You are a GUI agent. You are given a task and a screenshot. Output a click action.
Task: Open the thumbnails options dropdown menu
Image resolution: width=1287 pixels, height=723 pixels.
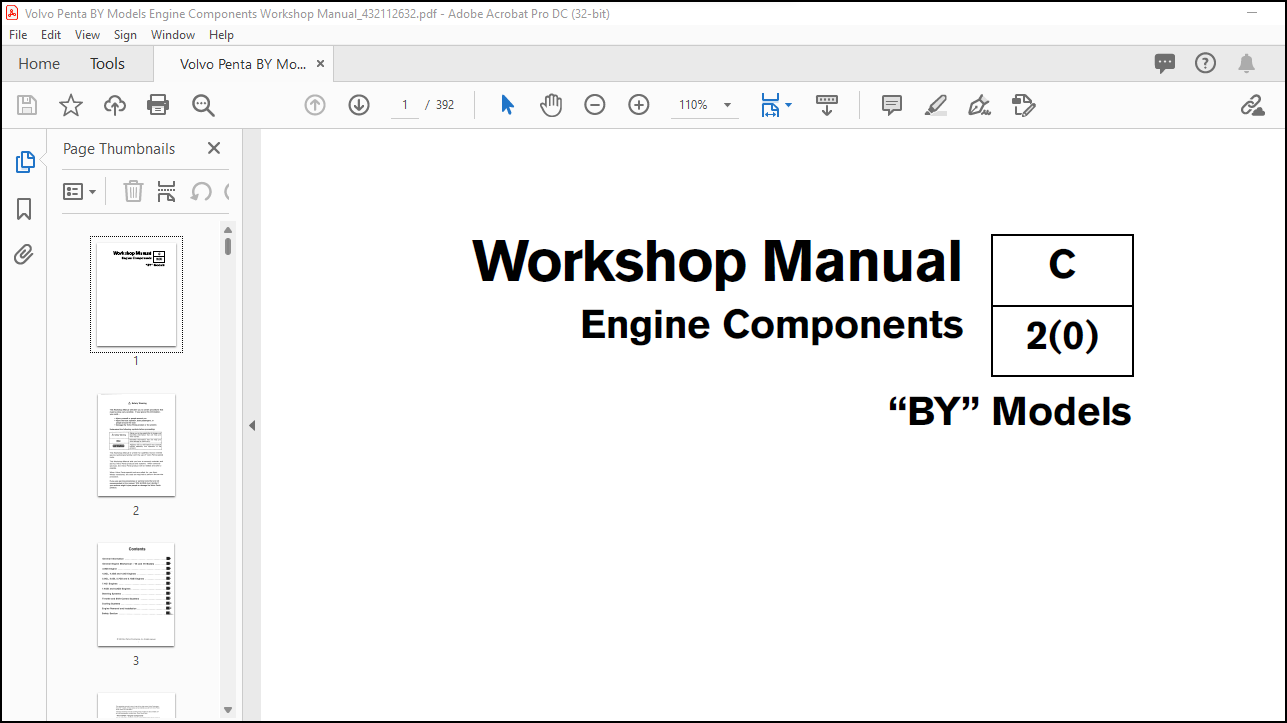[80, 191]
